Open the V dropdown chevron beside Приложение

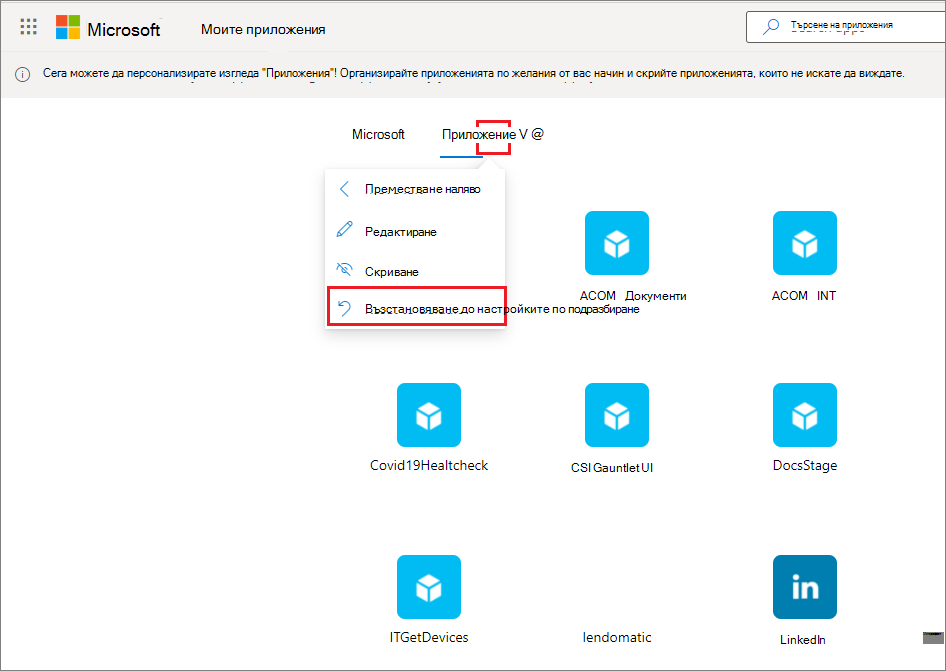pos(523,134)
